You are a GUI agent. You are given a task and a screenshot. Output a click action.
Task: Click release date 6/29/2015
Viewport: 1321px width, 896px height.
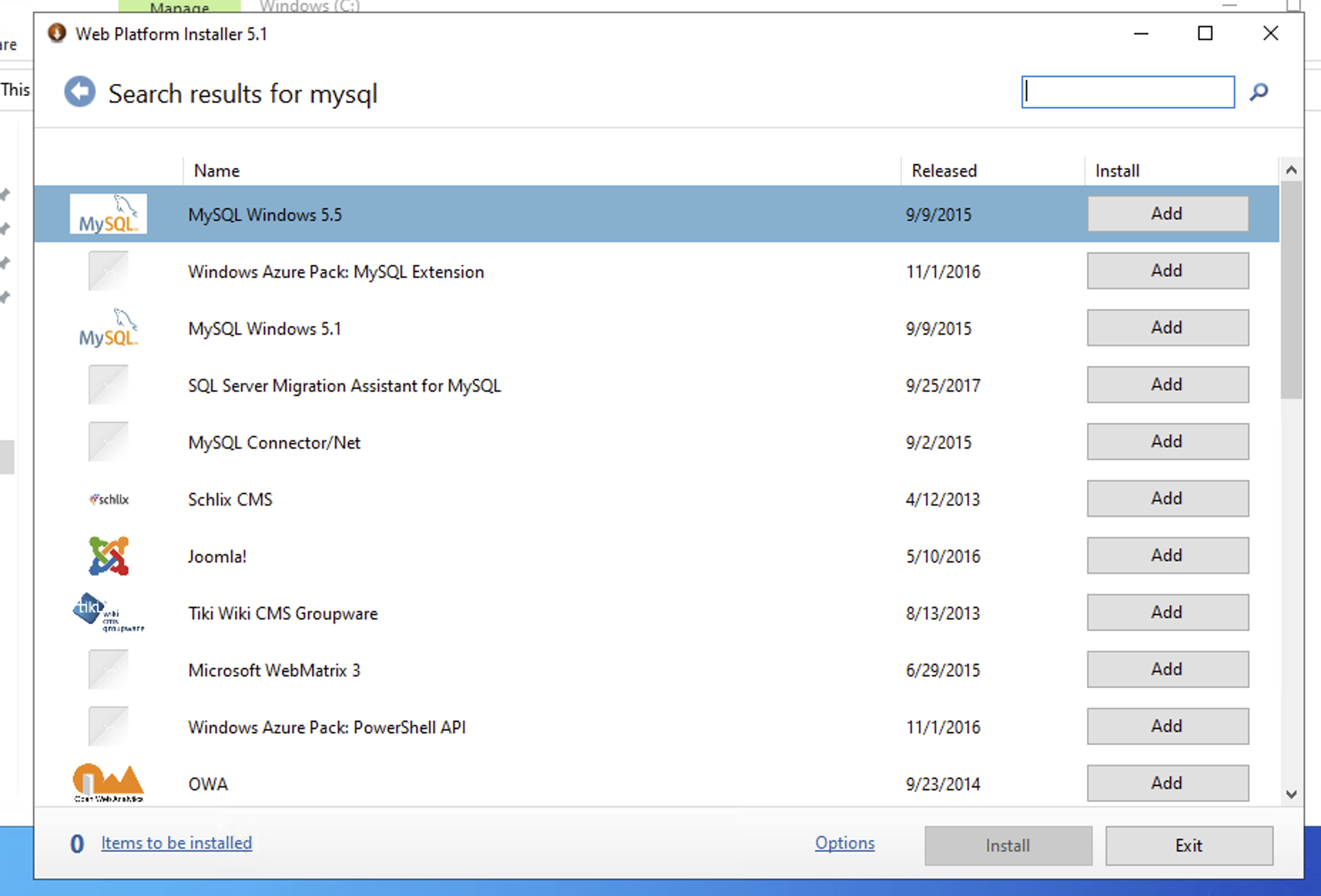pos(943,670)
